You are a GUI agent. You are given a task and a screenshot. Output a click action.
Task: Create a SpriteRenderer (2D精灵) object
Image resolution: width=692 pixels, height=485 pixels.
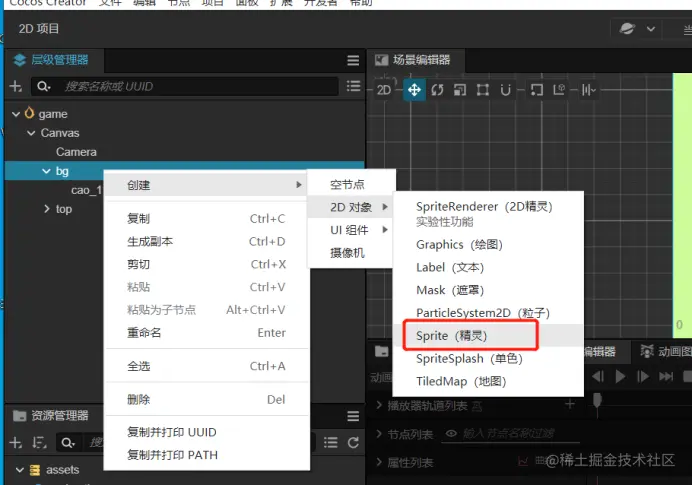click(488, 214)
